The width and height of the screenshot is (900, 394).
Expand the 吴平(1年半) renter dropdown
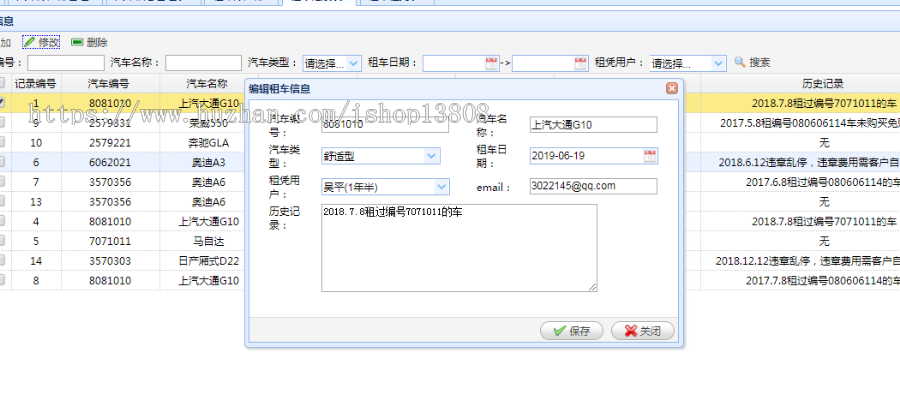pyautogui.click(x=441, y=187)
